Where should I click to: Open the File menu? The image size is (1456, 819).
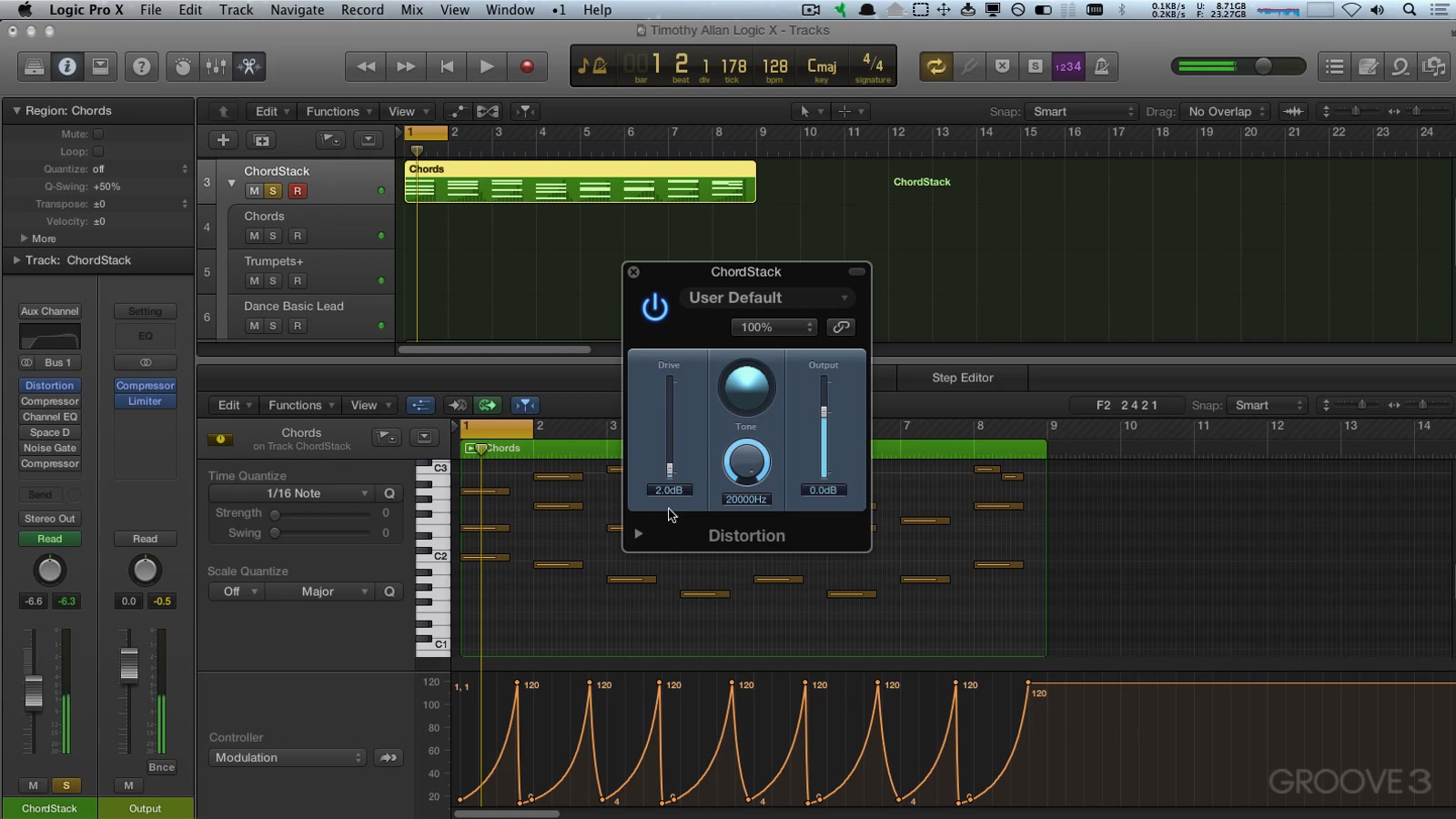[x=151, y=10]
